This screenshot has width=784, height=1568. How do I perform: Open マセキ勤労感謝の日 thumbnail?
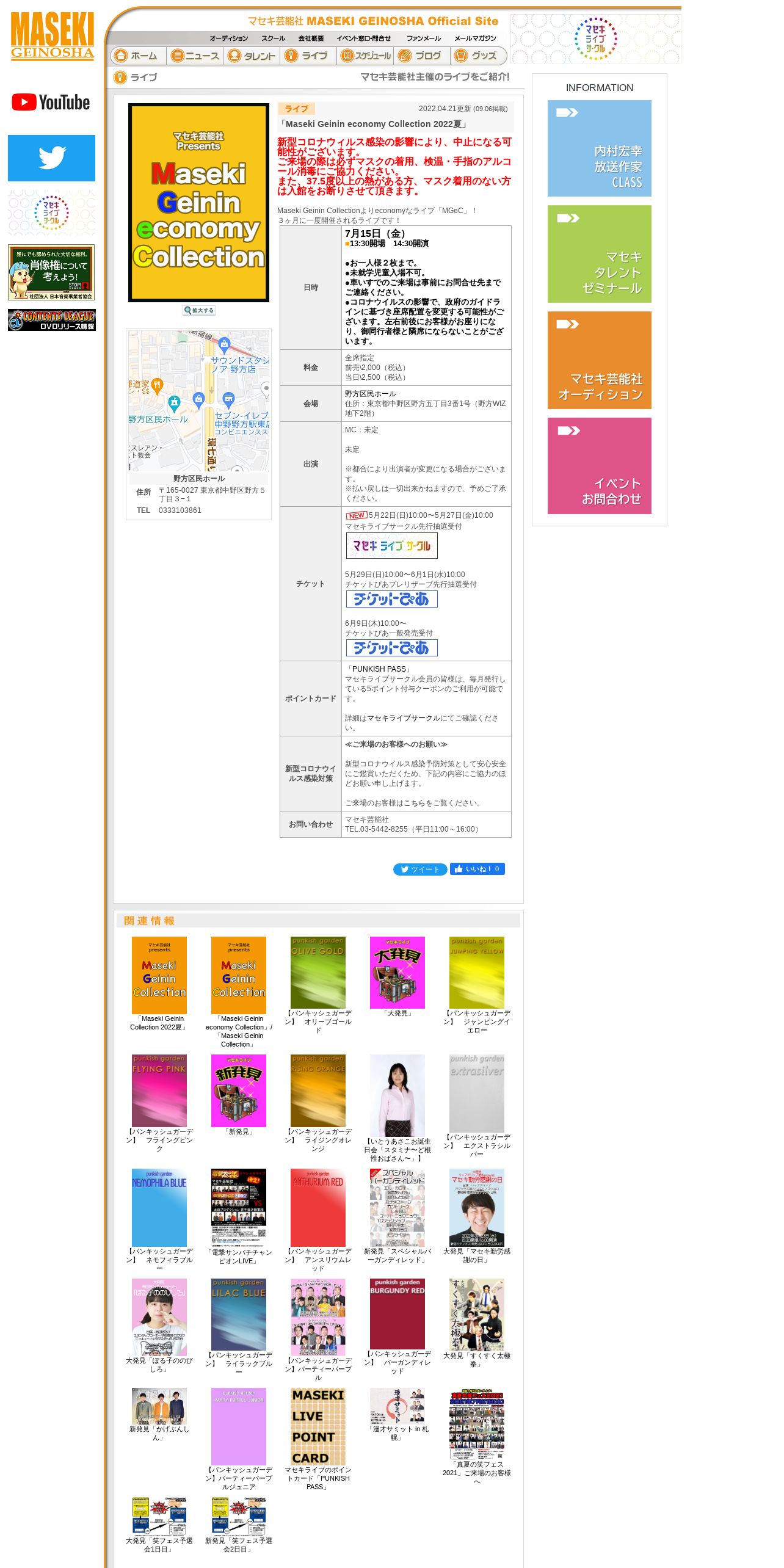[477, 1208]
